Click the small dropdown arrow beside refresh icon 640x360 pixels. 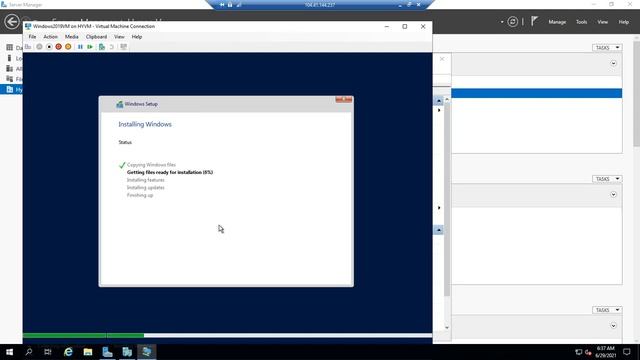tap(502, 22)
